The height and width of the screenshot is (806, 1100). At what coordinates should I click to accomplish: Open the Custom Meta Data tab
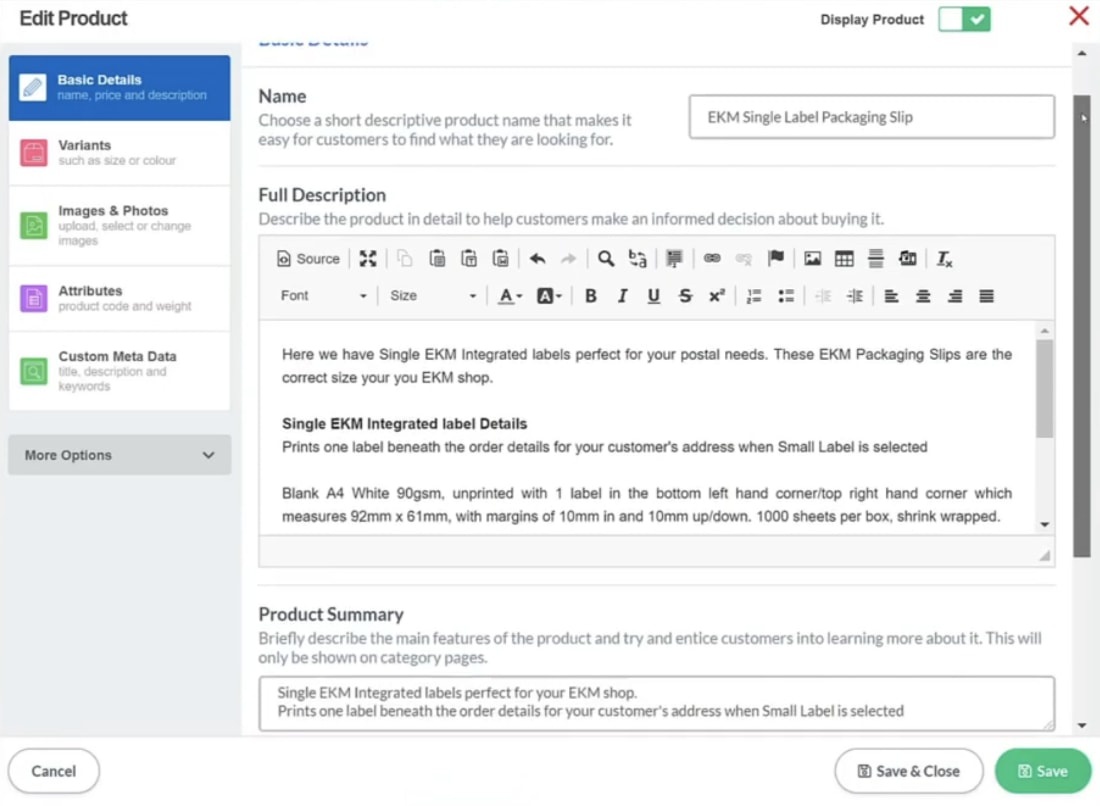[119, 370]
